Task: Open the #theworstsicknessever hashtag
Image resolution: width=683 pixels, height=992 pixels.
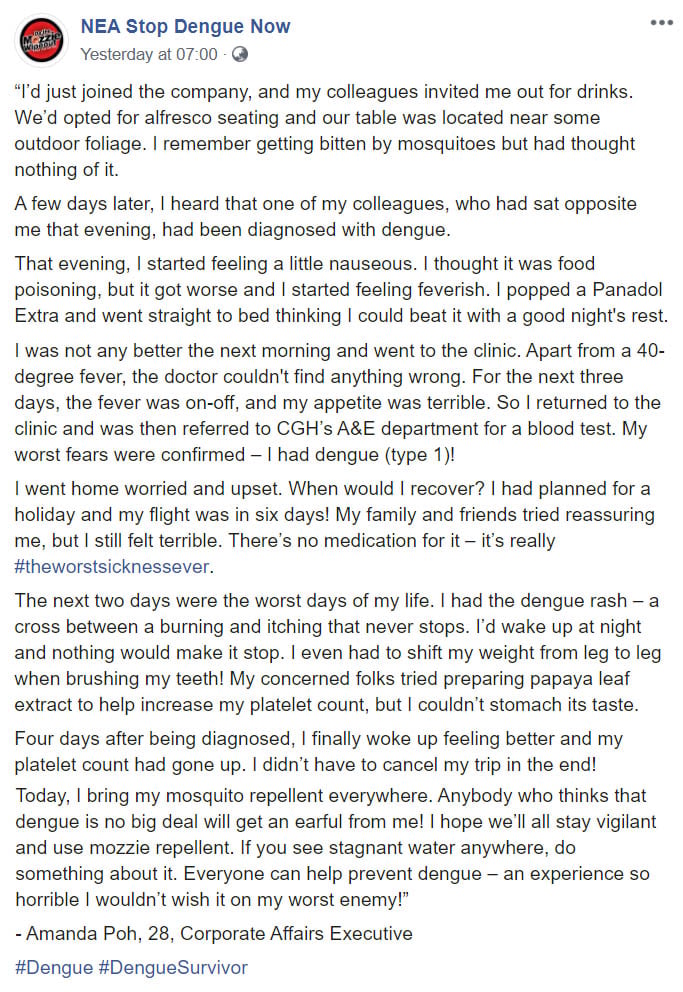Action: click(114, 566)
